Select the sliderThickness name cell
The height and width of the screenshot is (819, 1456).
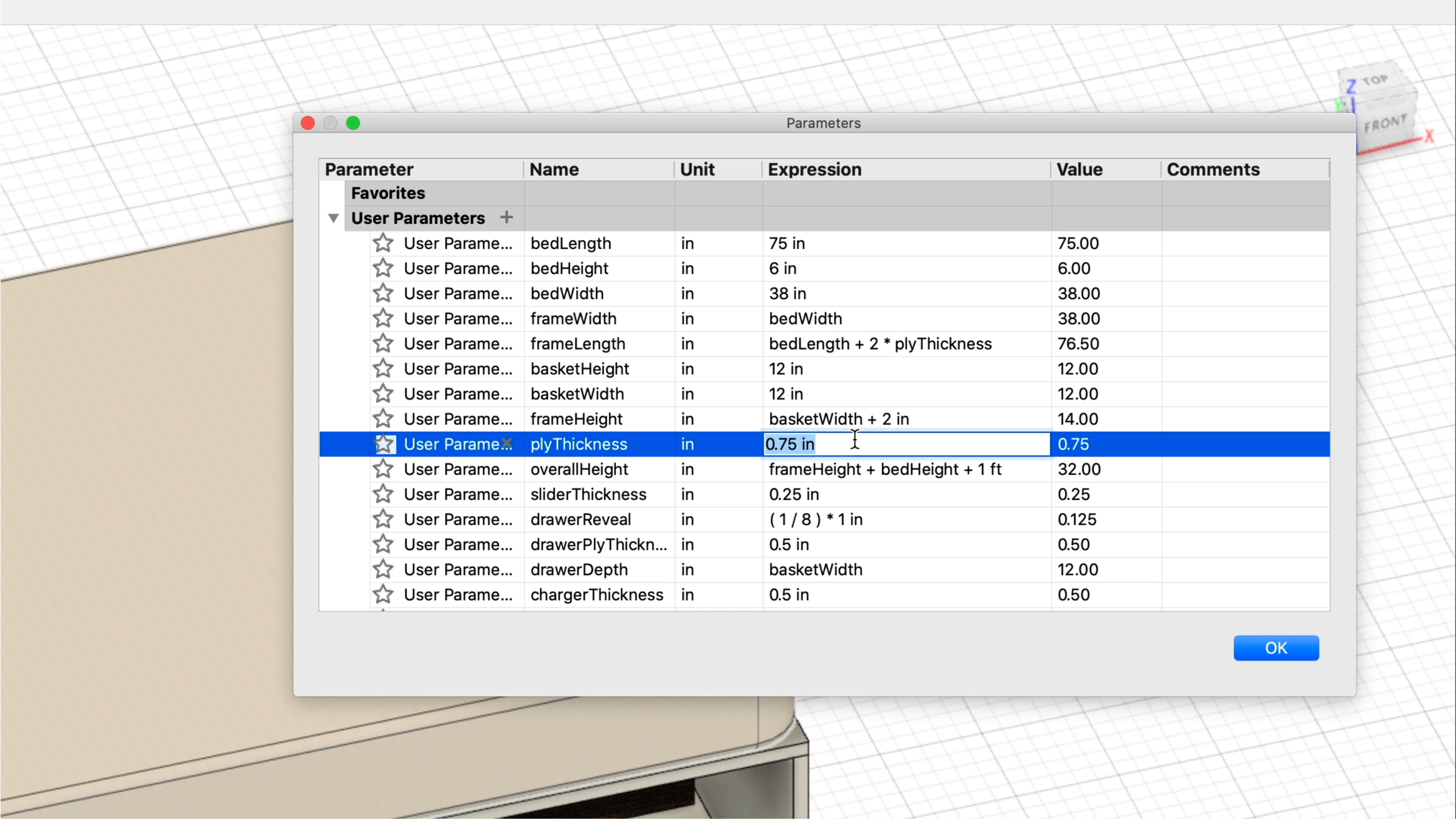(x=599, y=494)
